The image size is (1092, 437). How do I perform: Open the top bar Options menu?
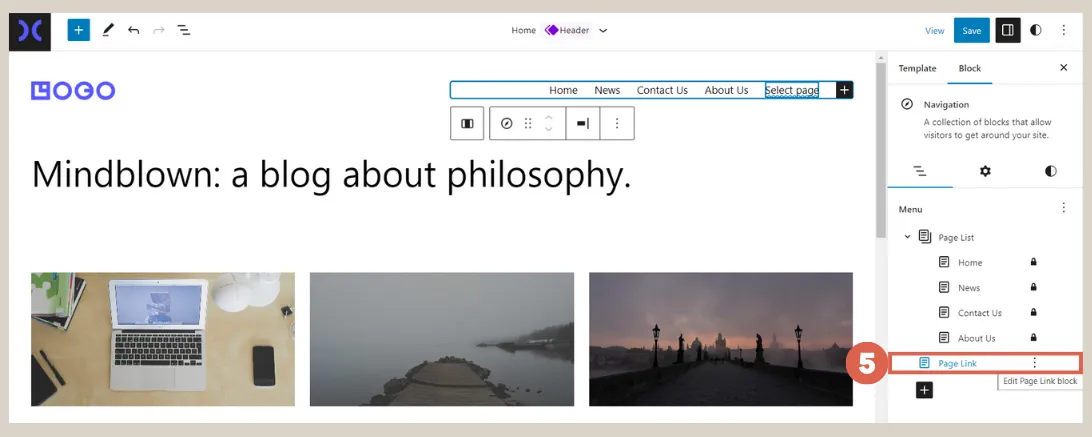point(1063,31)
